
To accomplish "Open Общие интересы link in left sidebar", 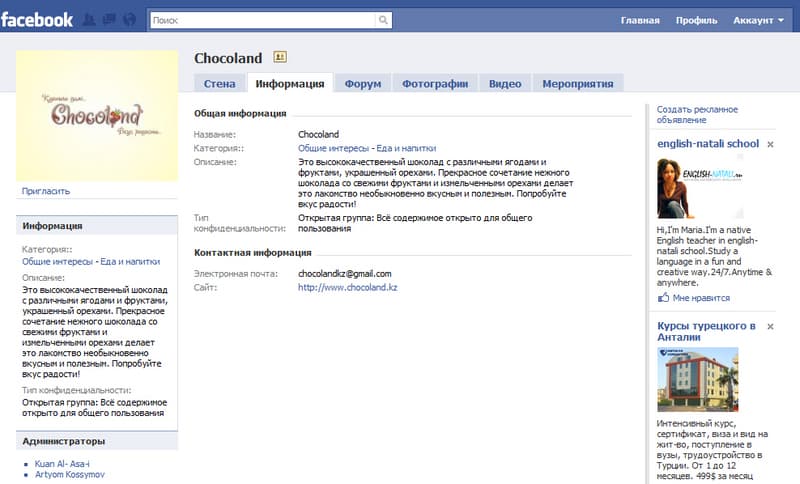I will tap(57, 262).
